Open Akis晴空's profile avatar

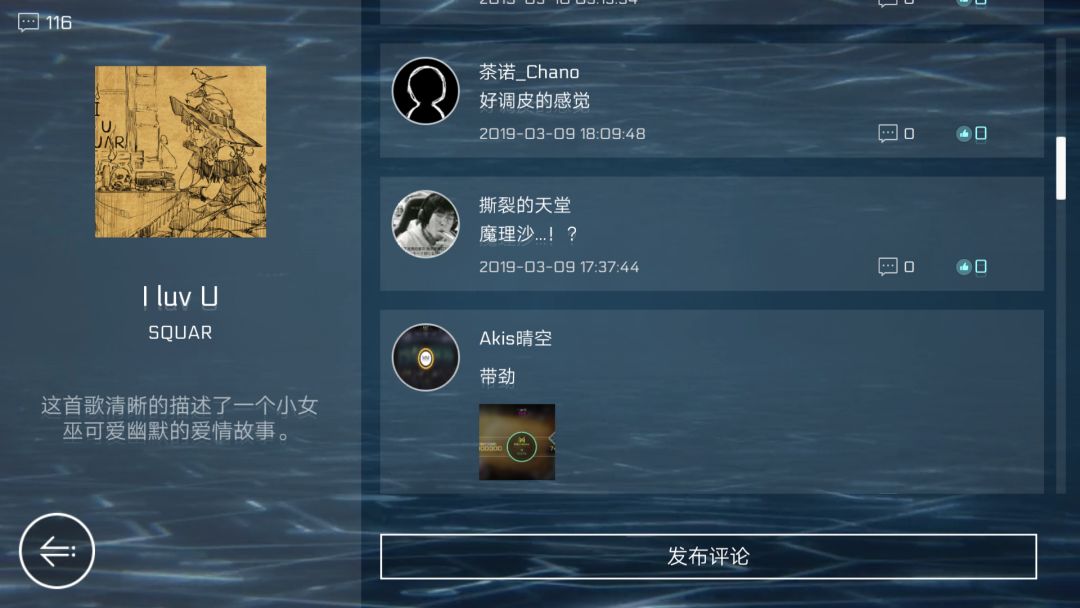(x=426, y=357)
